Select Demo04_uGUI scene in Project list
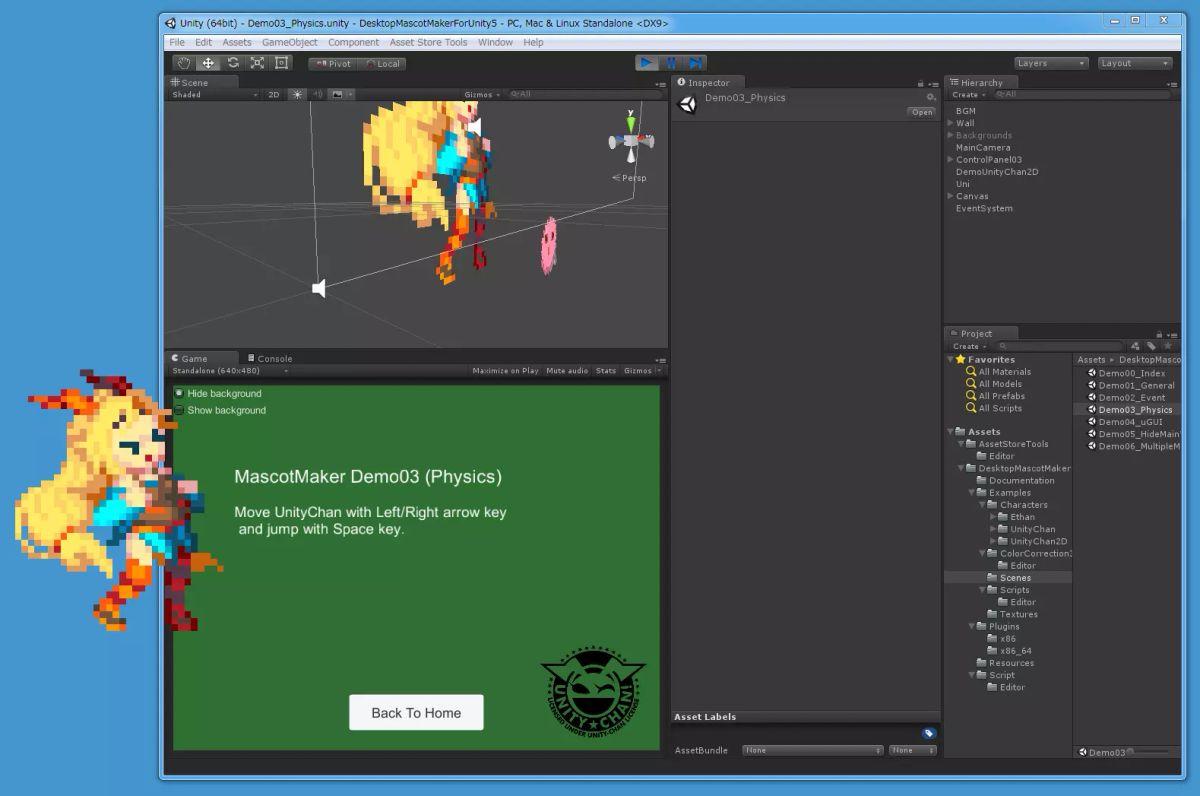 point(1129,422)
